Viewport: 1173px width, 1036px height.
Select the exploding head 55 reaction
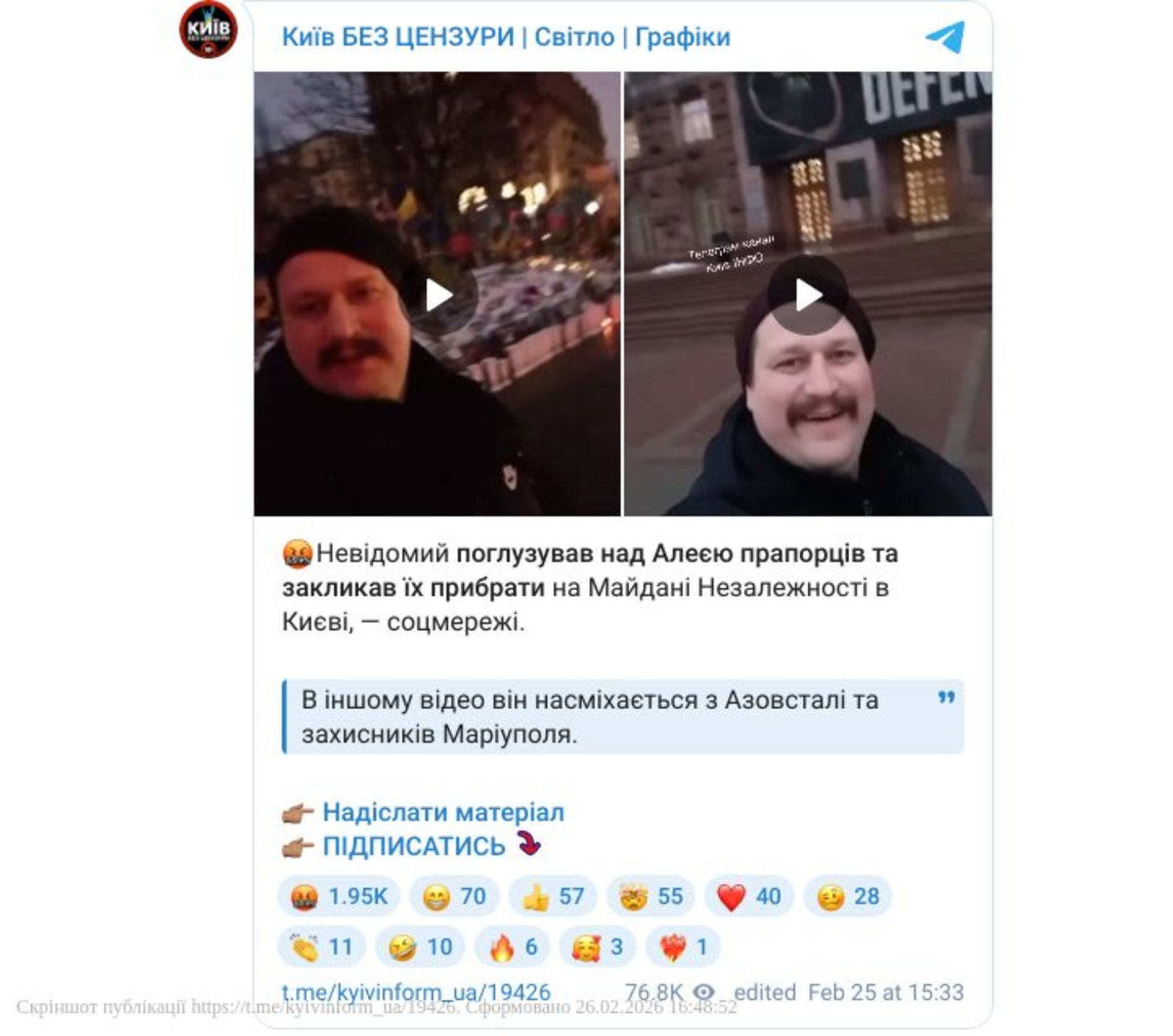point(651,896)
